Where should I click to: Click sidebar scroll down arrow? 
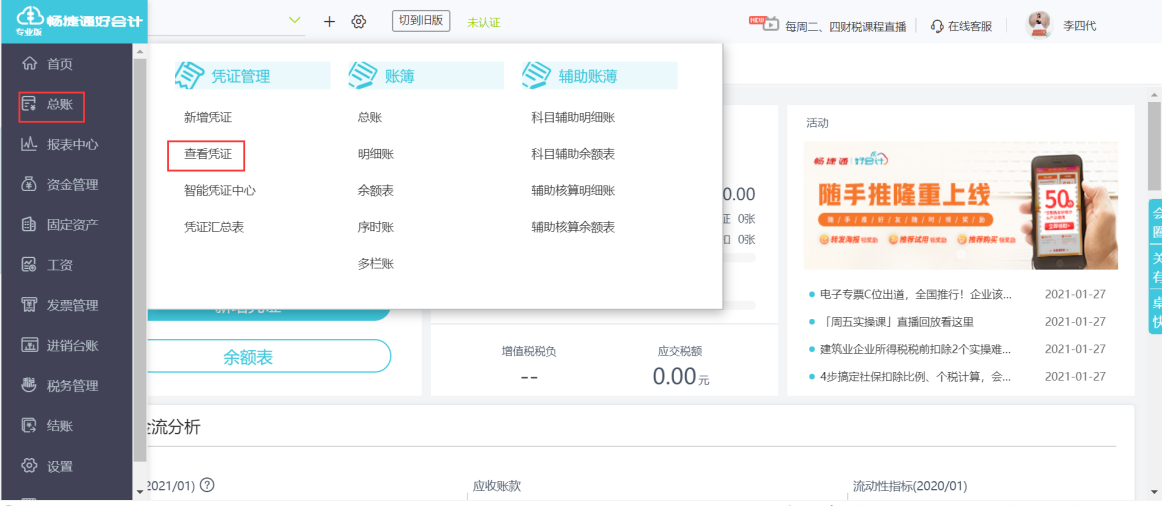click(140, 491)
